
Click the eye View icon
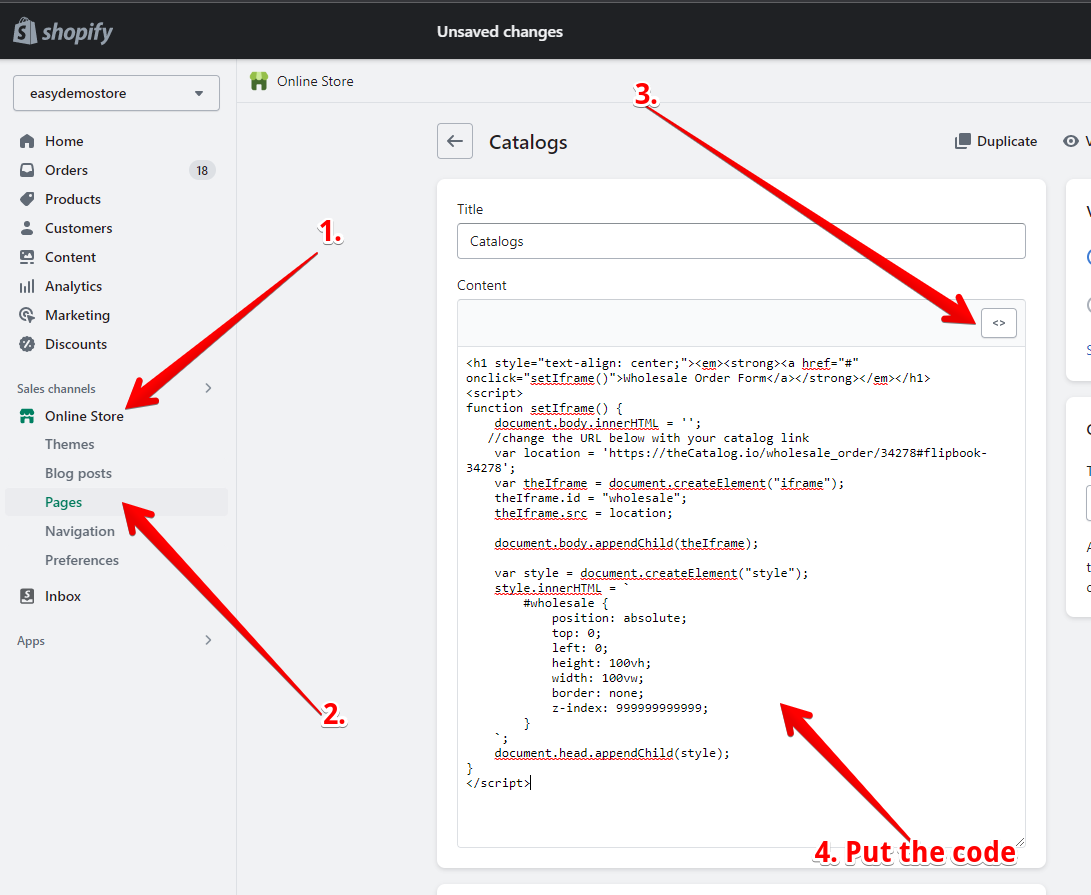(1071, 141)
